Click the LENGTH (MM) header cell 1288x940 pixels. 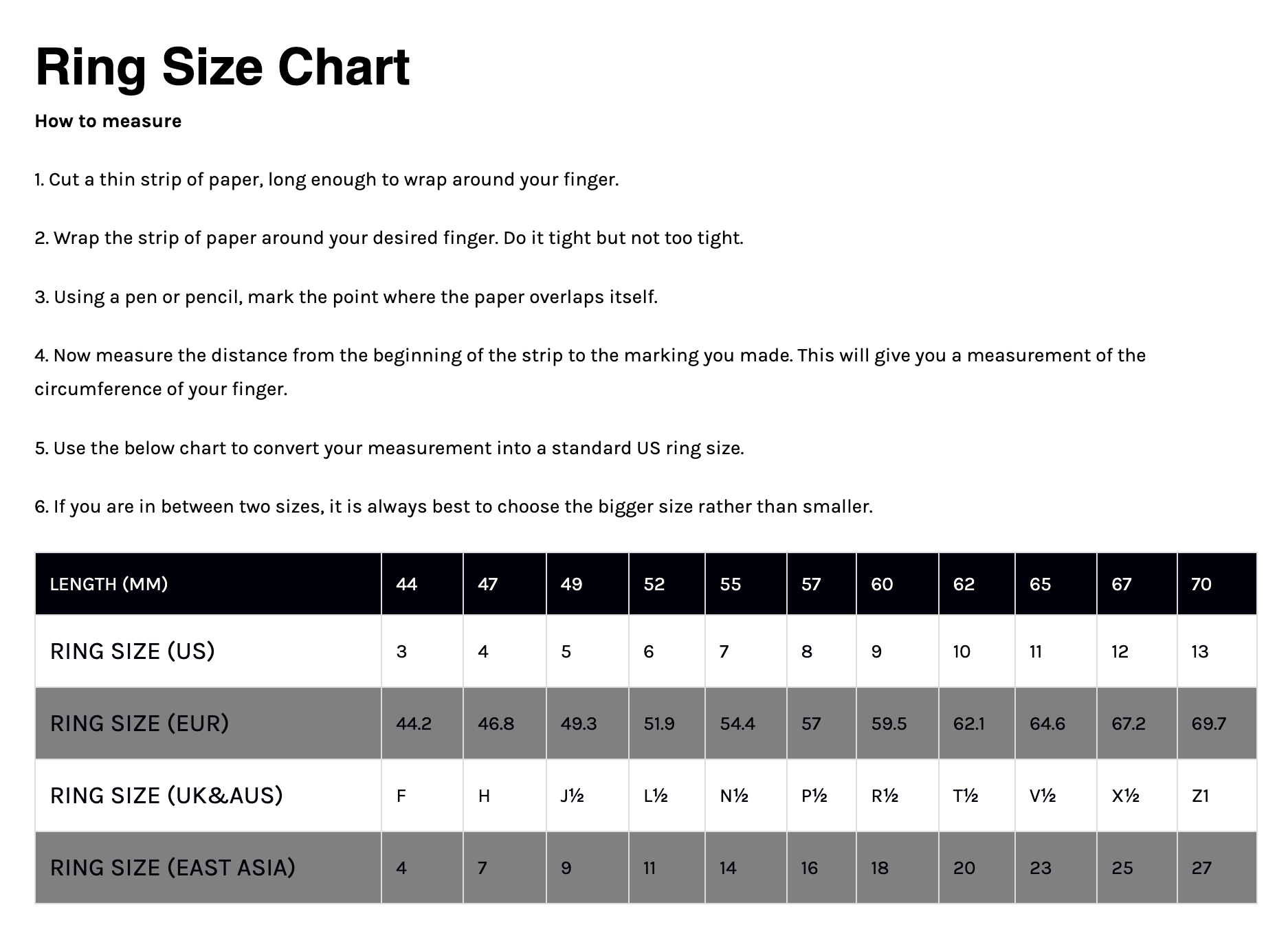[208, 584]
